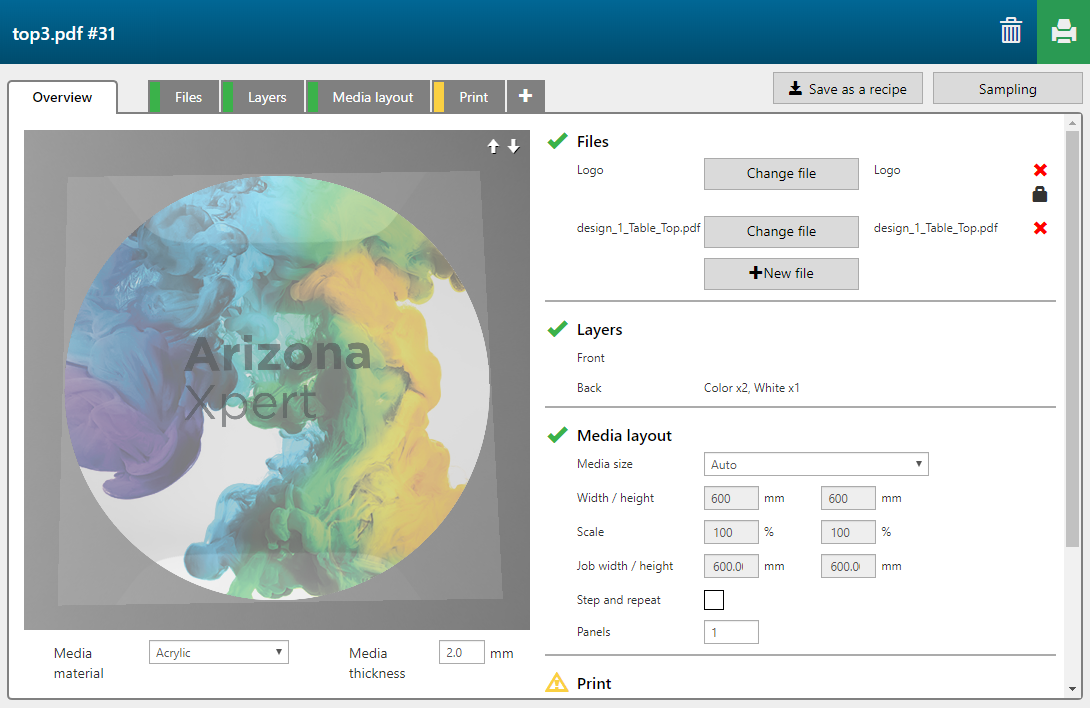
Task: Remove the Logo file with red X
Action: click(x=1040, y=170)
